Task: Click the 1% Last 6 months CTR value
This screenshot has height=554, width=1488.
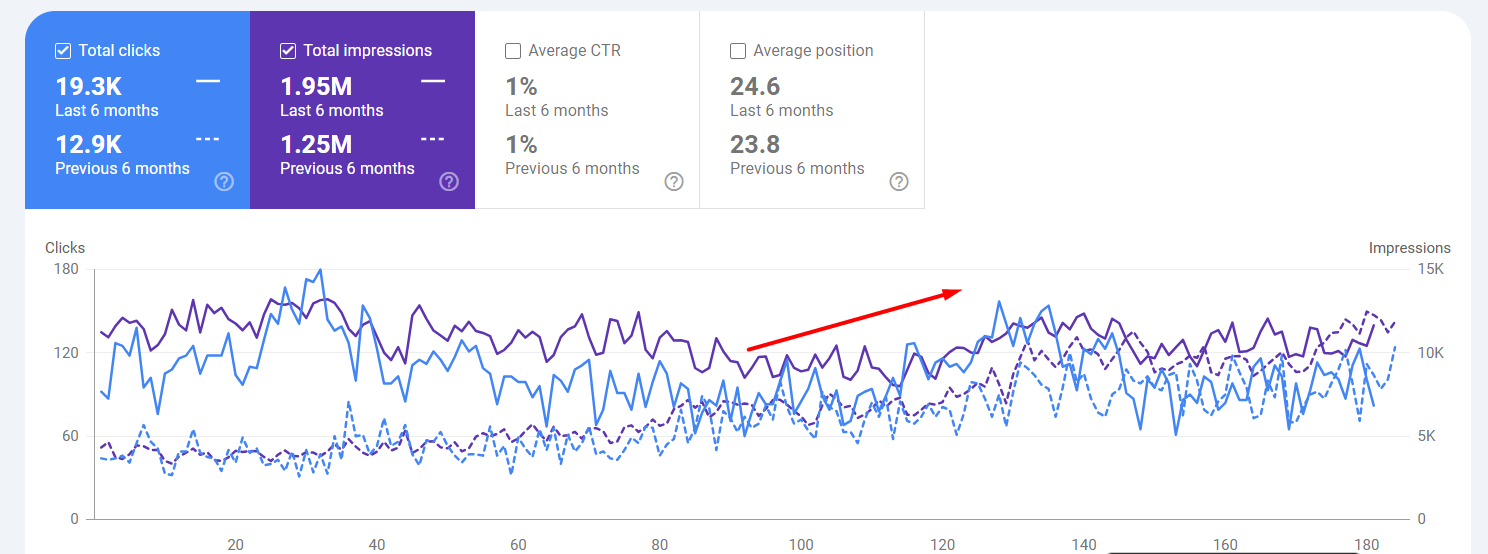Action: pyautogui.click(x=521, y=88)
